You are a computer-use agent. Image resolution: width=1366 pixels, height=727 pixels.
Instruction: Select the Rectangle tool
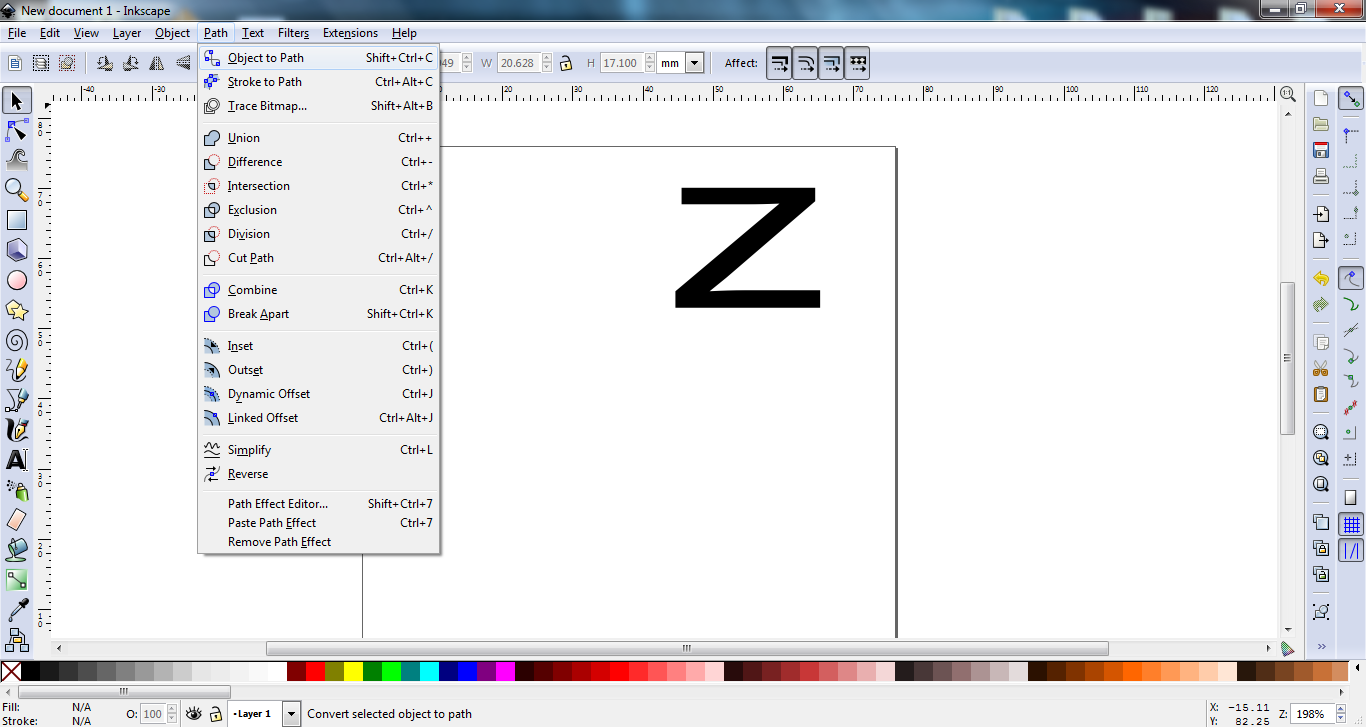(x=17, y=220)
